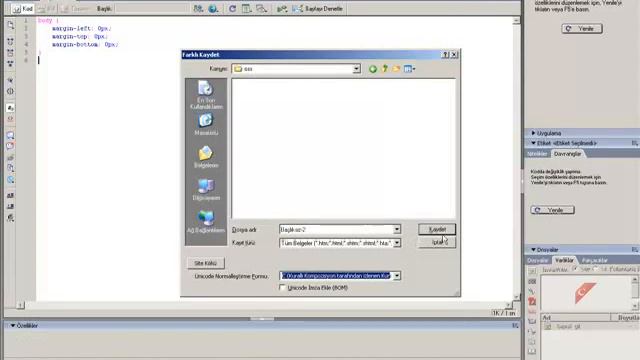Screen dimensions: 640x360
Task: Open the Bilgisayarım computer shortcut
Action: pyautogui.click(x=206, y=189)
